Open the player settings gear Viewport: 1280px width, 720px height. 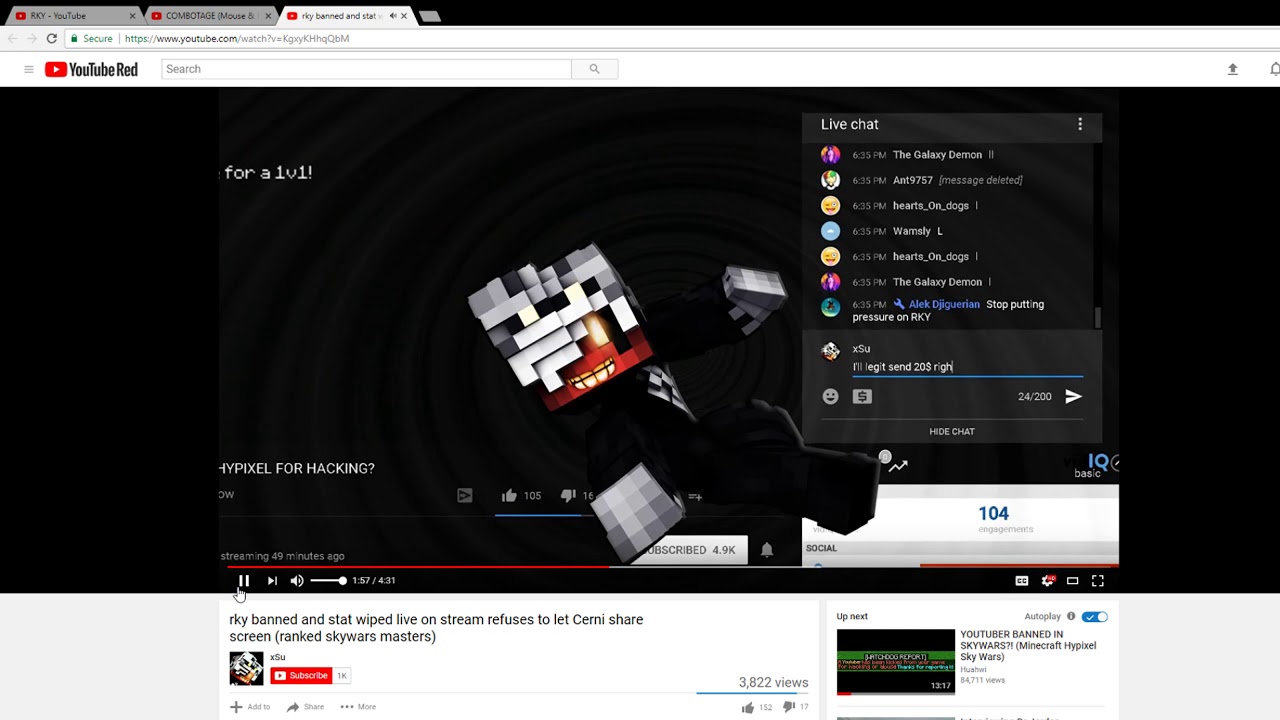pos(1047,581)
